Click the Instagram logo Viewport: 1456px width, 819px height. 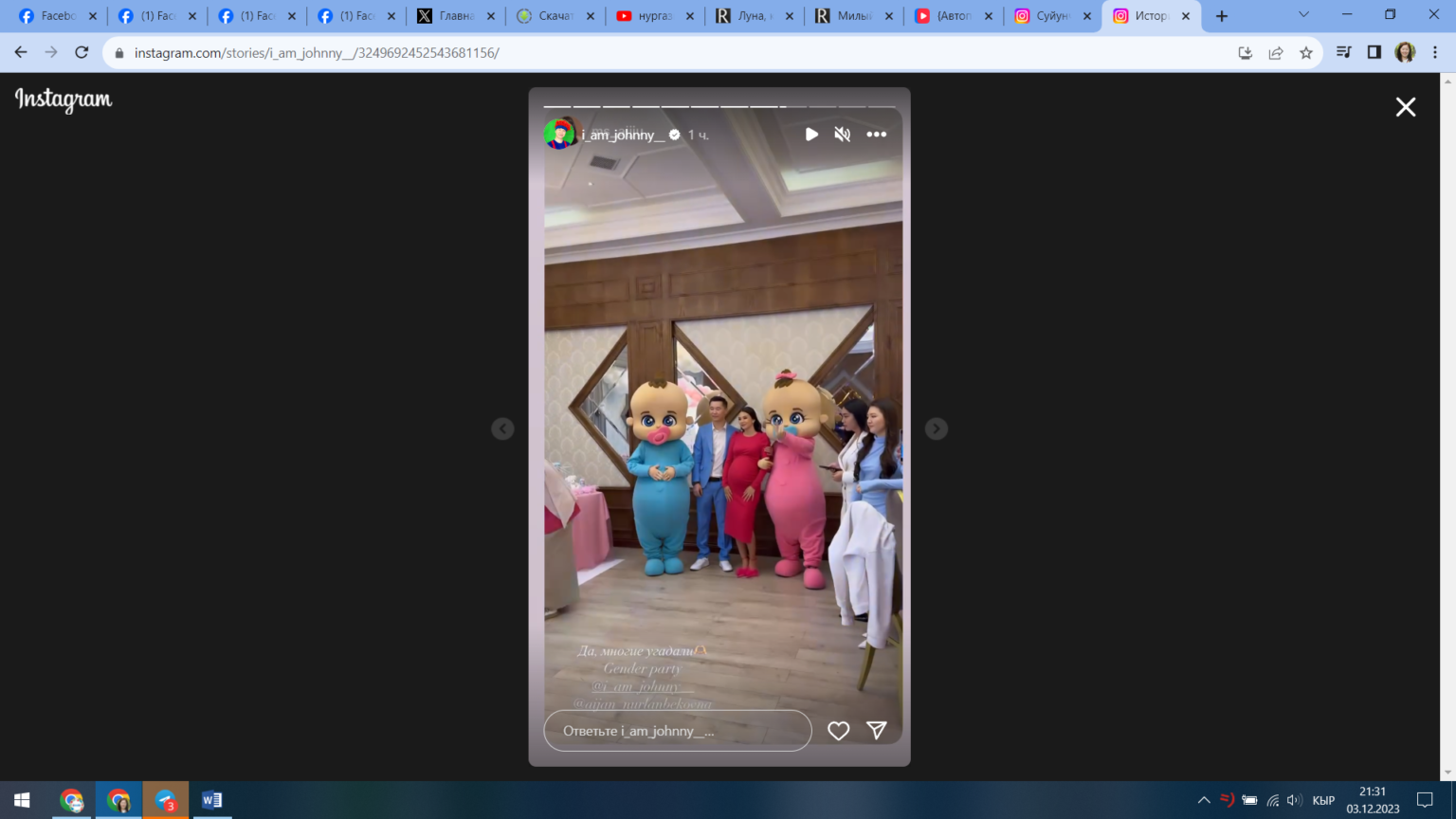[64, 100]
